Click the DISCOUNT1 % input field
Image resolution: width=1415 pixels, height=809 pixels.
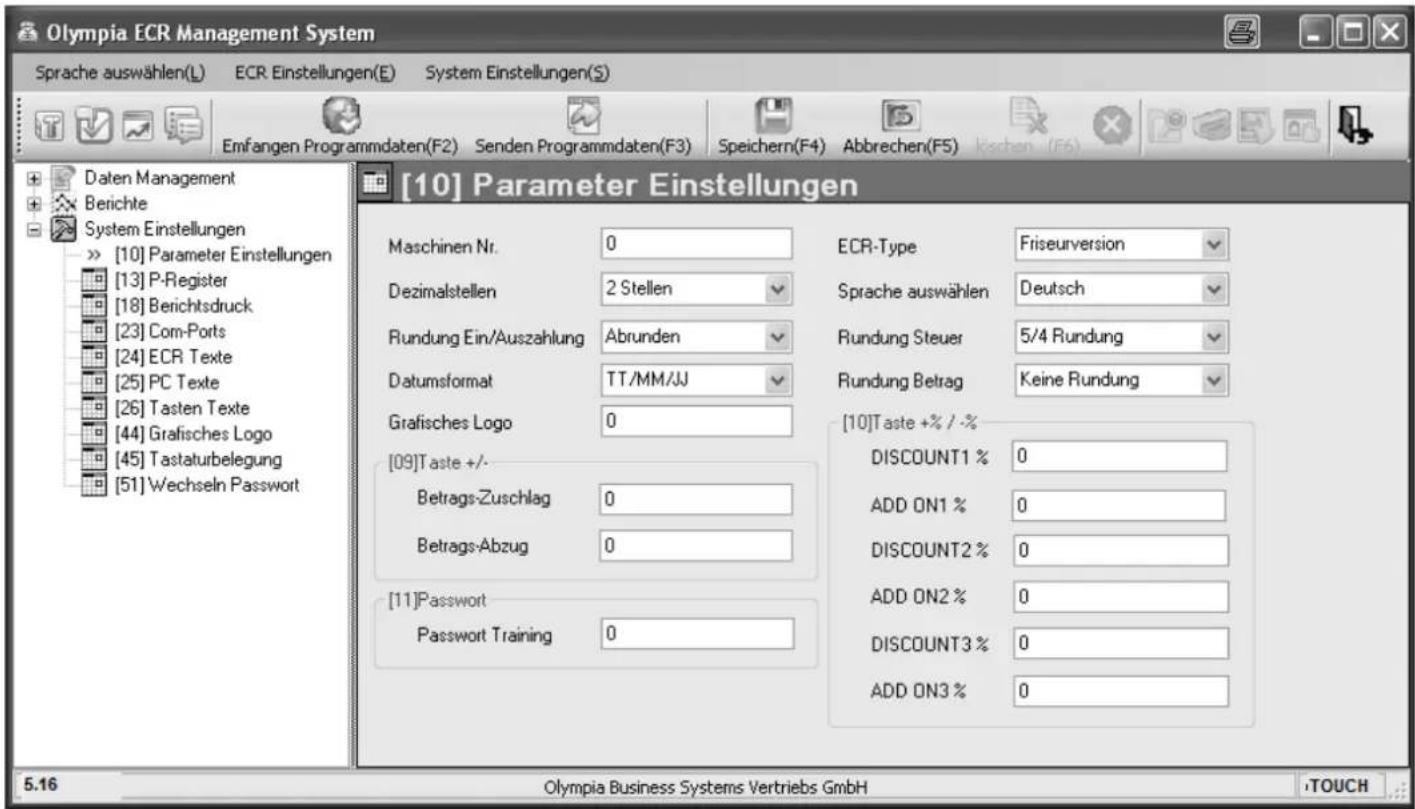pos(1119,456)
